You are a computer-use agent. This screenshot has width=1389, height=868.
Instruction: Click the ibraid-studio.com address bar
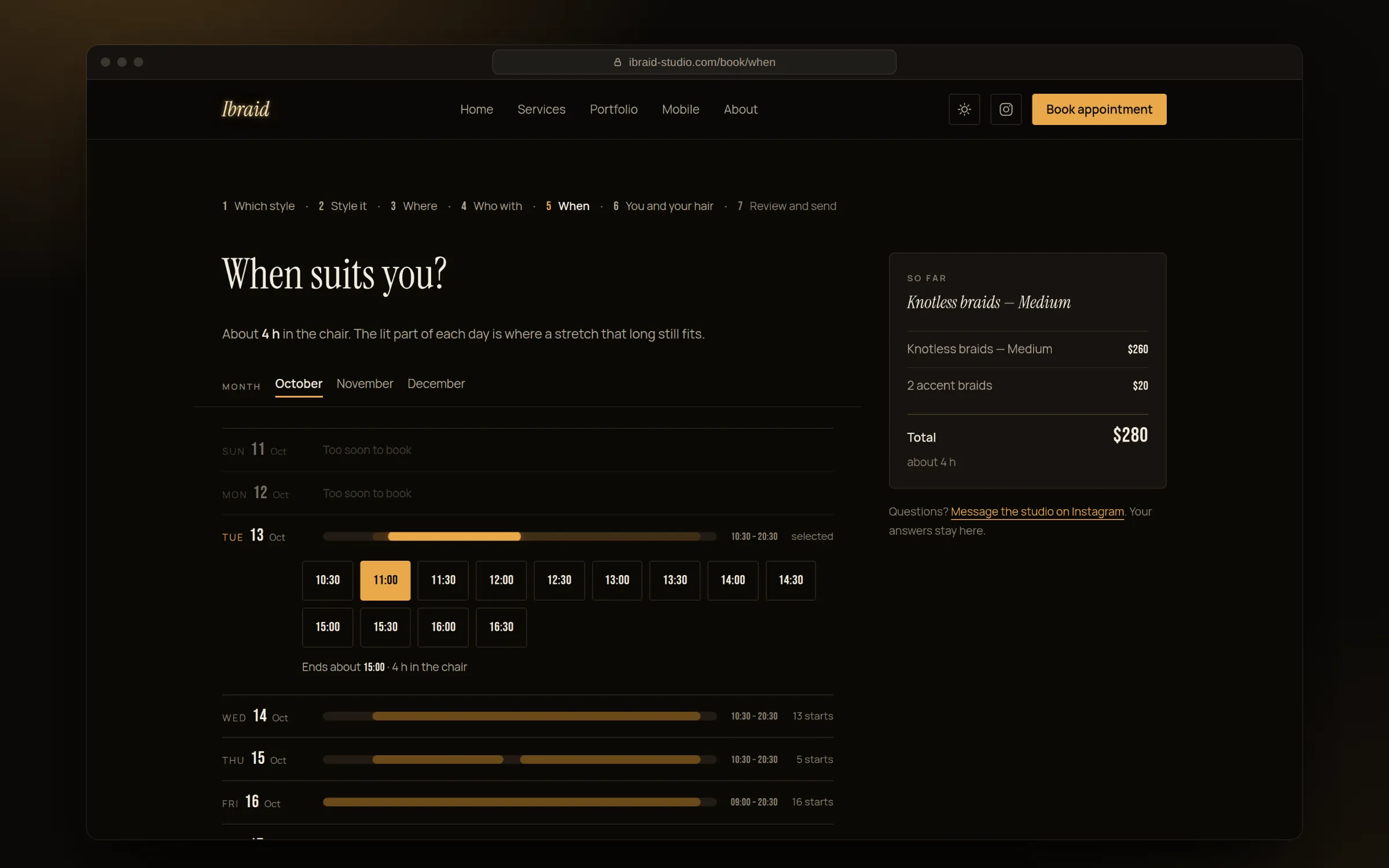[694, 62]
